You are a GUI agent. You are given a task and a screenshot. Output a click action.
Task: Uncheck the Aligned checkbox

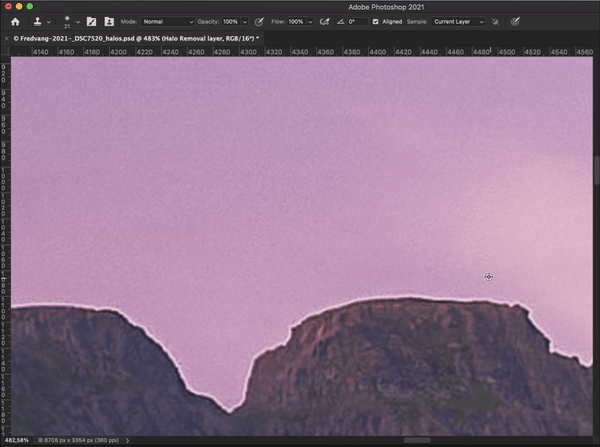coord(375,22)
